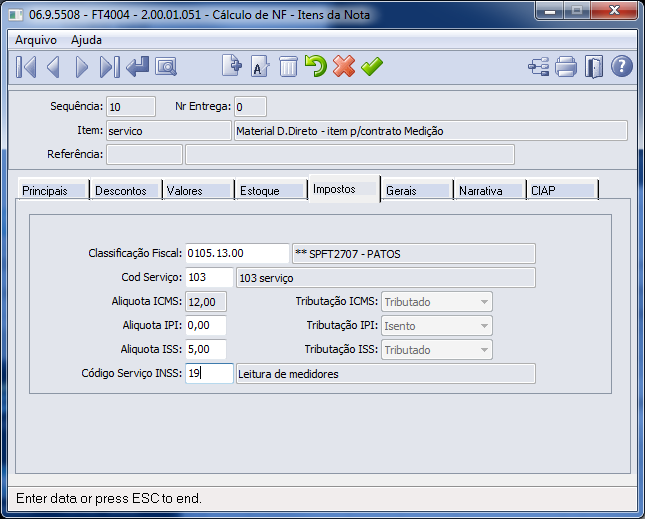Expand the Tributação ISS dropdown
The image size is (645, 519).
[x=484, y=350]
